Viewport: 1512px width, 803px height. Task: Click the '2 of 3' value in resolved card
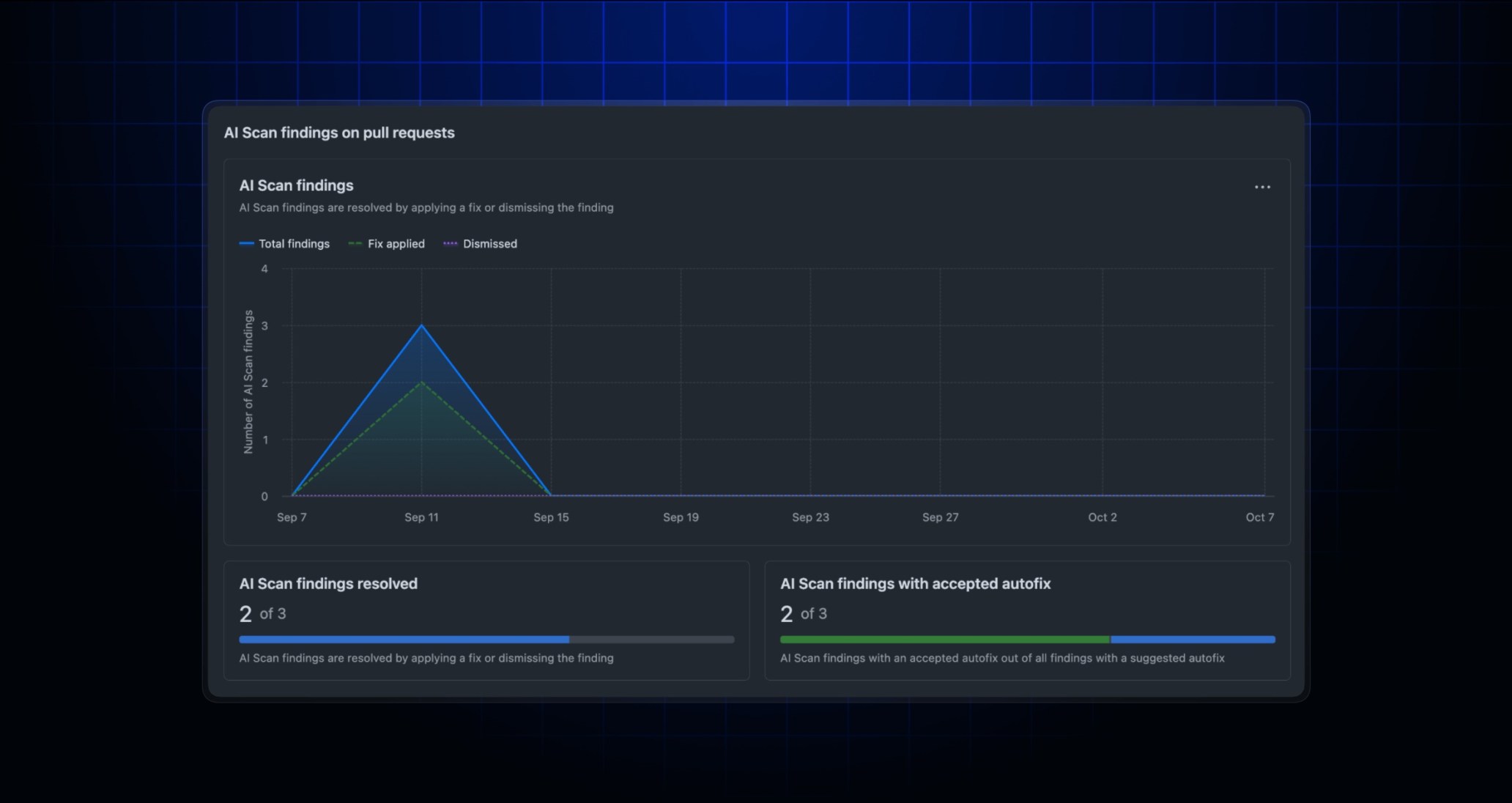(x=262, y=614)
